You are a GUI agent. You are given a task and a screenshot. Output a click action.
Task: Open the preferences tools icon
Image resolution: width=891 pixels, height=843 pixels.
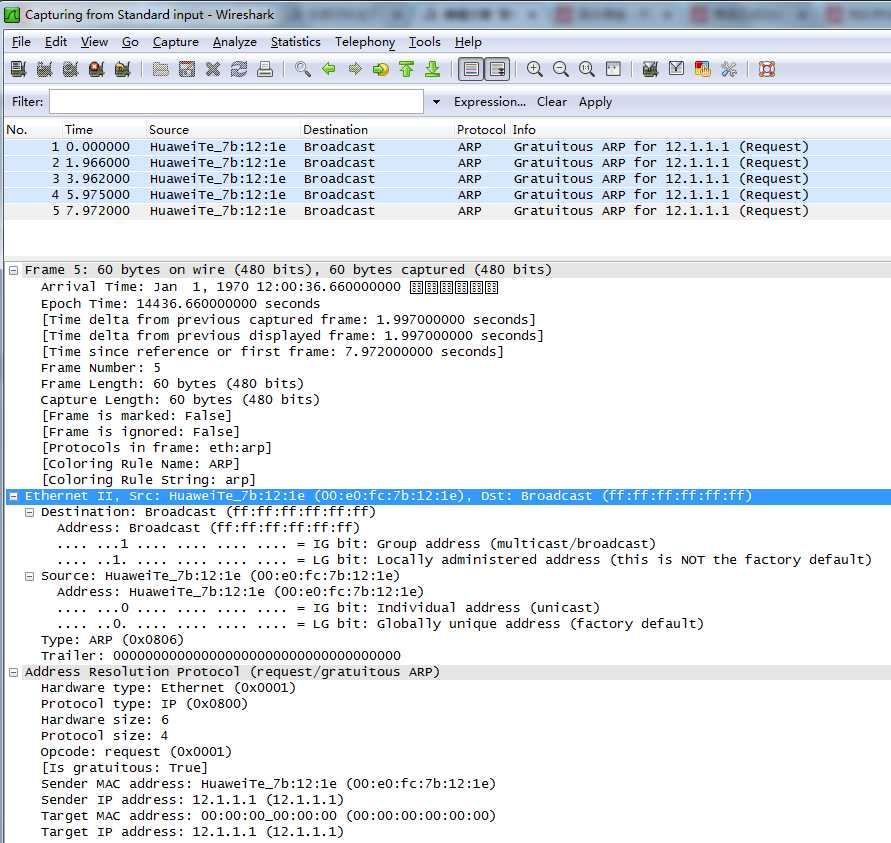click(x=729, y=69)
